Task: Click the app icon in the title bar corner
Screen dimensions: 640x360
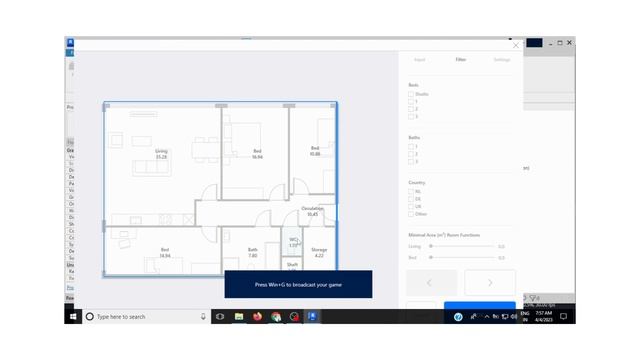Action: click(x=70, y=42)
